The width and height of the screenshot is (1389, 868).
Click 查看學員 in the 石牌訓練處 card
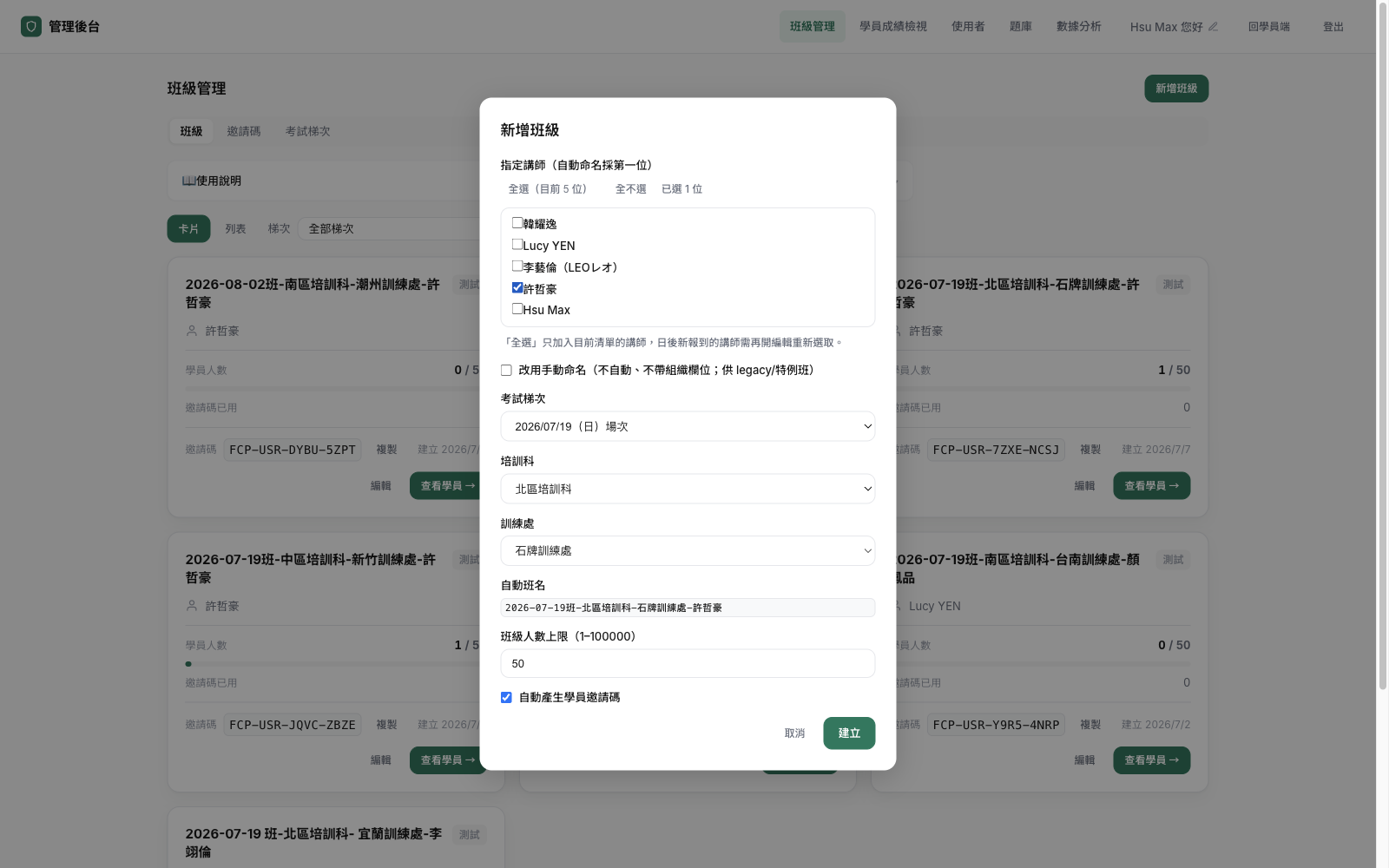point(1152,486)
